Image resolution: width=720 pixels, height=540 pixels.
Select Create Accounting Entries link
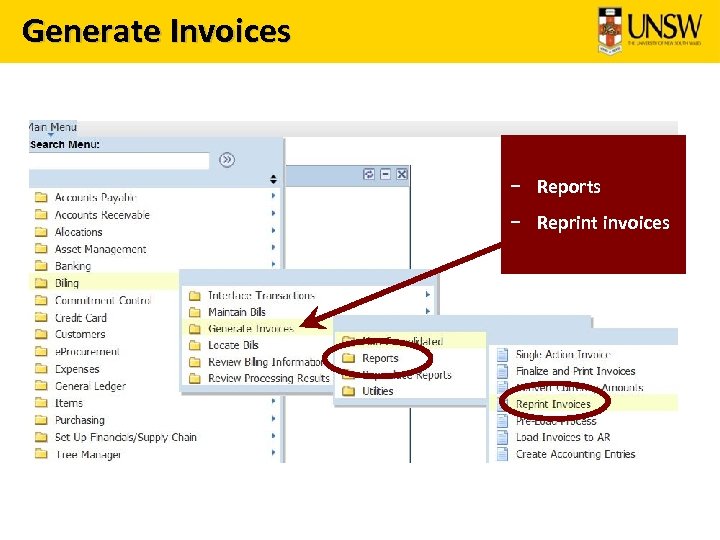(575, 454)
